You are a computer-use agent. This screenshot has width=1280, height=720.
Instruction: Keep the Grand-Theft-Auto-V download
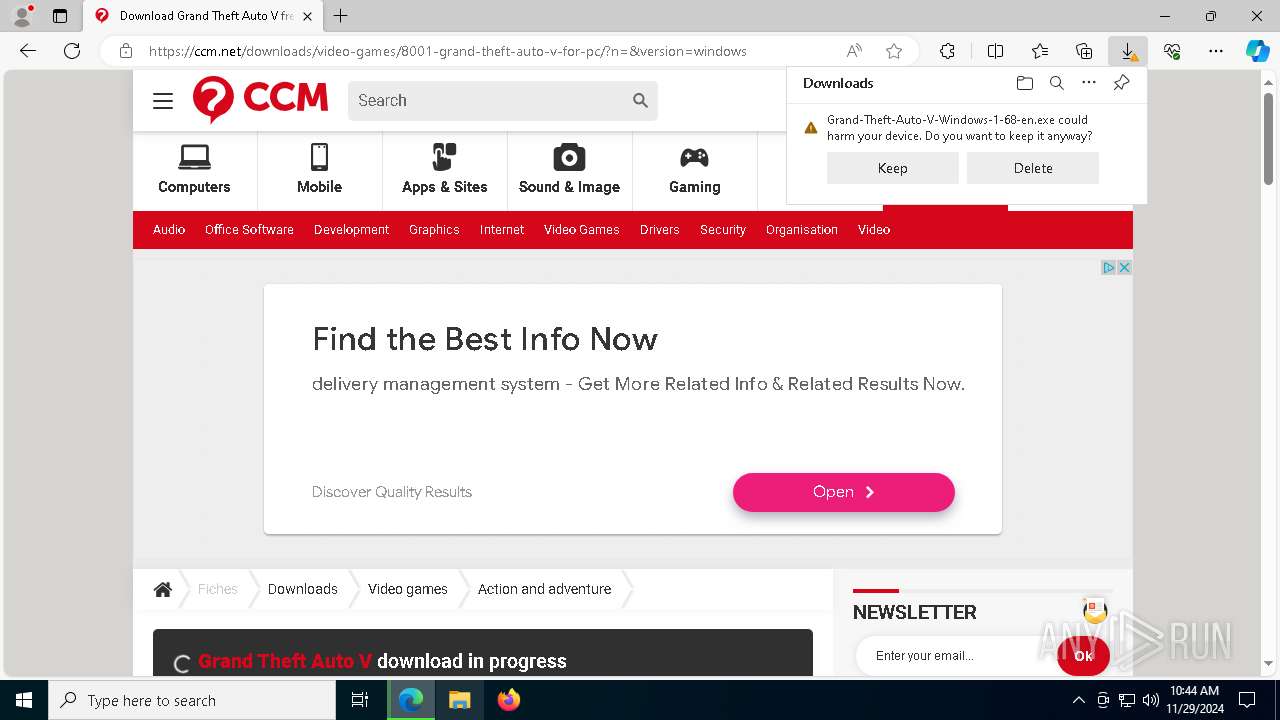[x=892, y=168]
